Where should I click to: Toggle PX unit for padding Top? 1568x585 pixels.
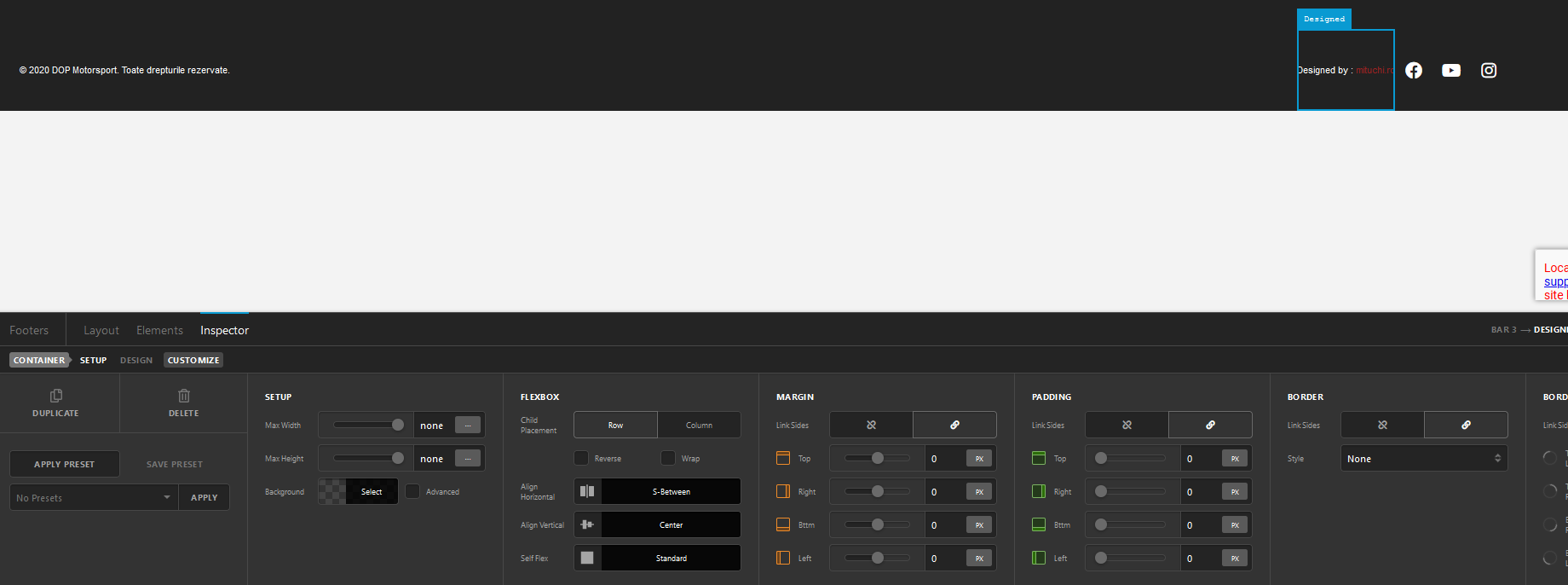tap(1235, 458)
